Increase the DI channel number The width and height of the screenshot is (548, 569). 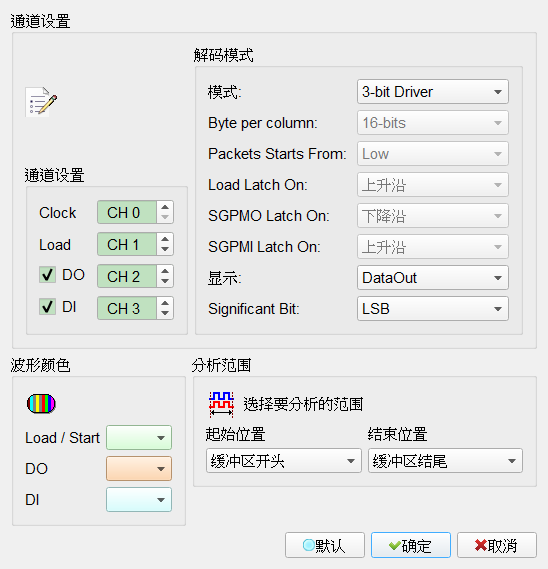(x=165, y=303)
